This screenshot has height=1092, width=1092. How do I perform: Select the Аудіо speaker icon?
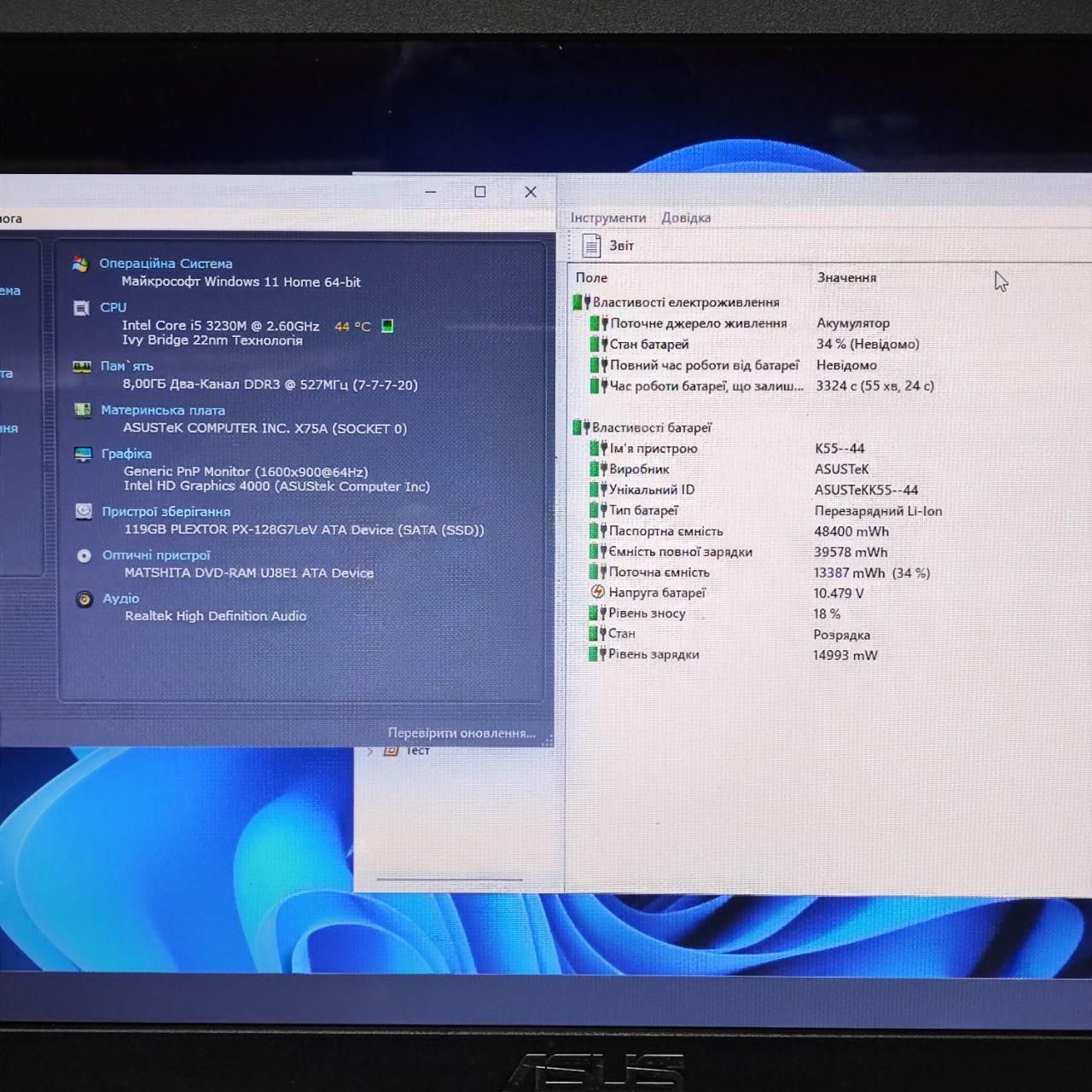84,599
